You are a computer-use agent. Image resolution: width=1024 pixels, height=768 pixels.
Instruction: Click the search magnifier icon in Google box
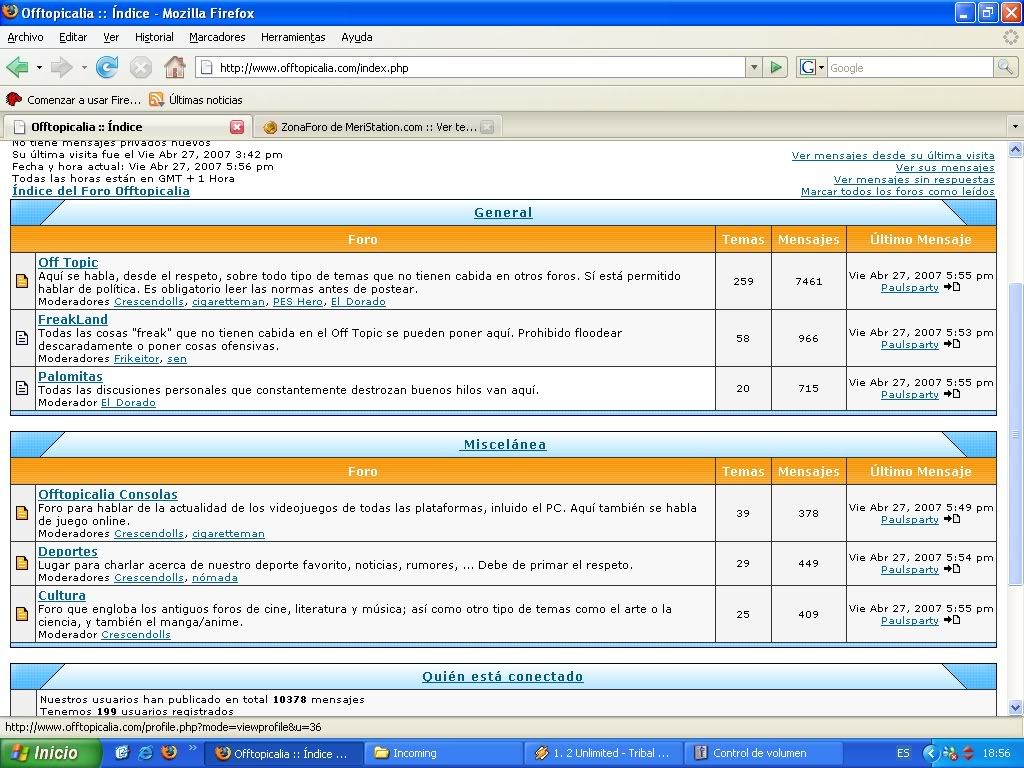pos(1005,67)
